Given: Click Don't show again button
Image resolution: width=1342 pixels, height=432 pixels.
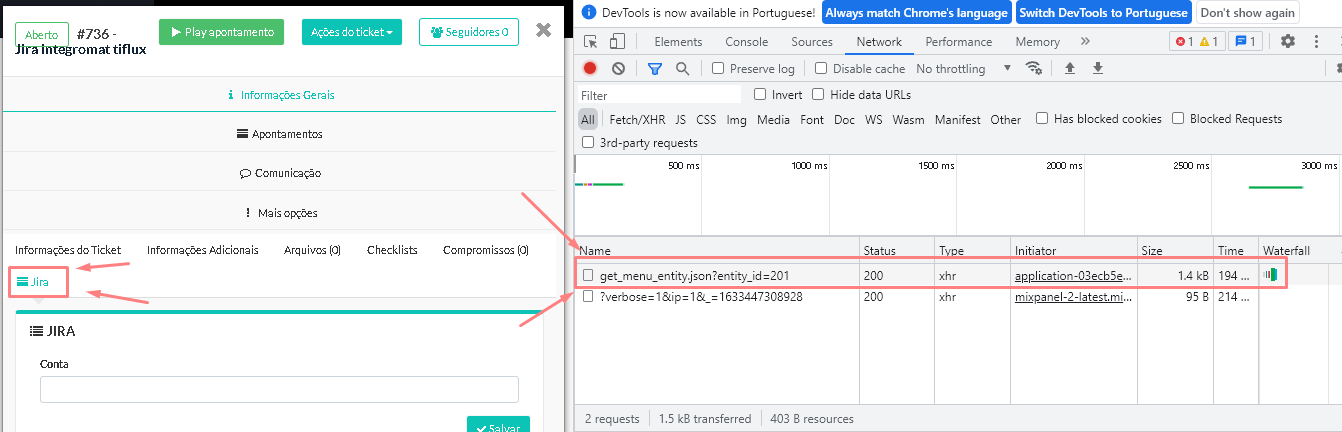Looking at the screenshot, I should (x=1247, y=13).
